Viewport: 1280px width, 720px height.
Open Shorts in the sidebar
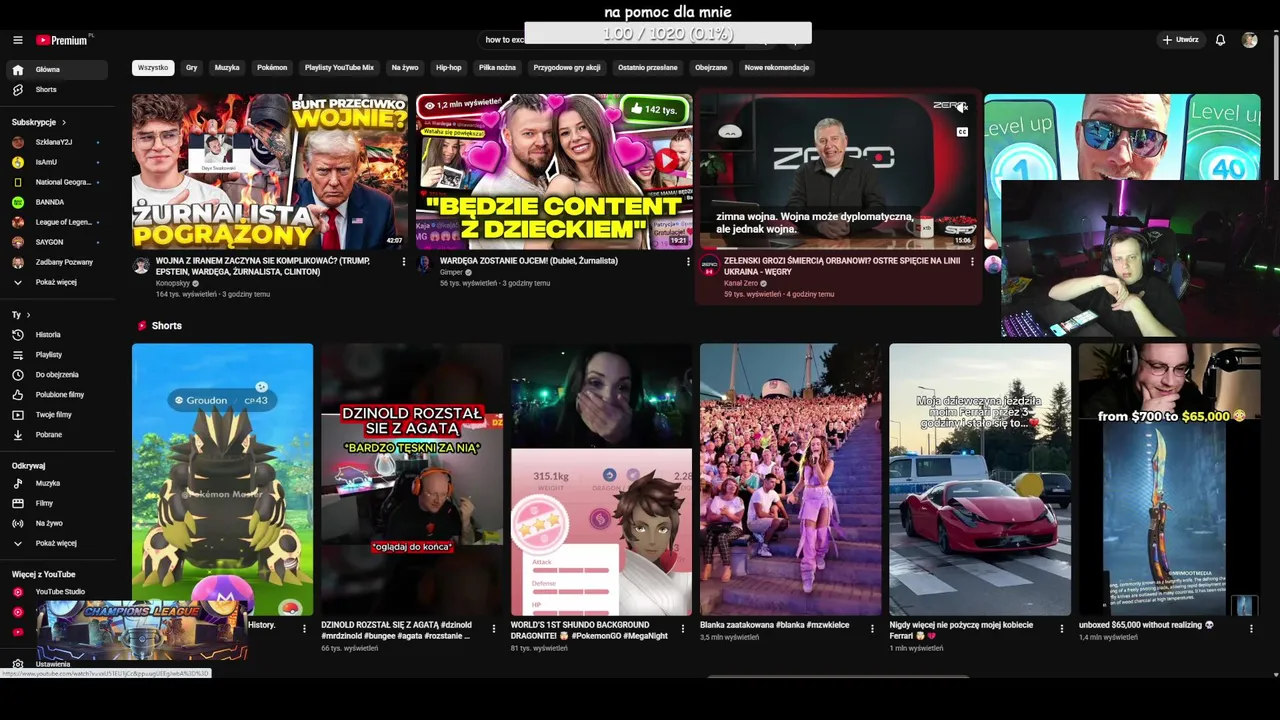pyautogui.click(x=57, y=90)
